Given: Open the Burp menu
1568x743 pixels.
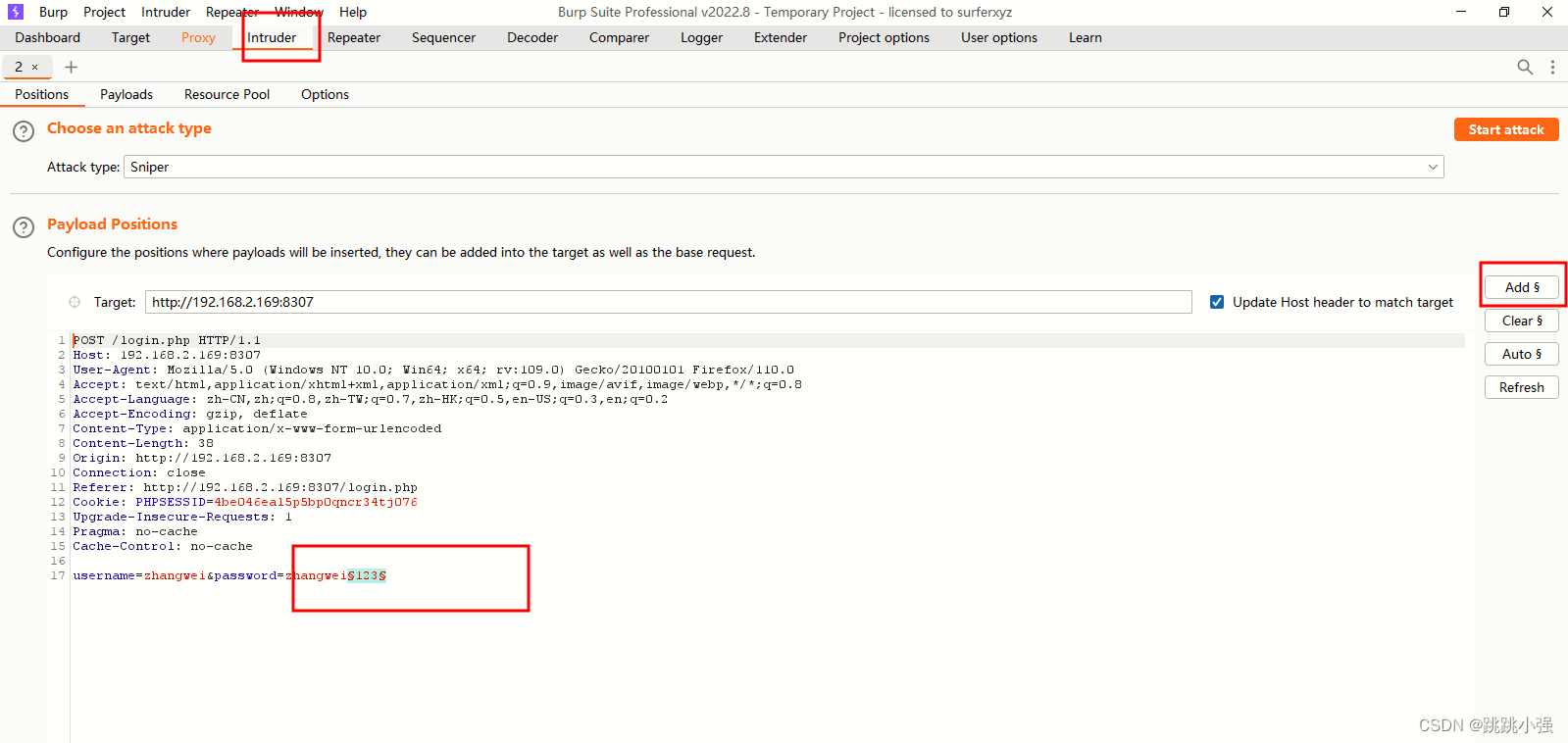Looking at the screenshot, I should 54,12.
